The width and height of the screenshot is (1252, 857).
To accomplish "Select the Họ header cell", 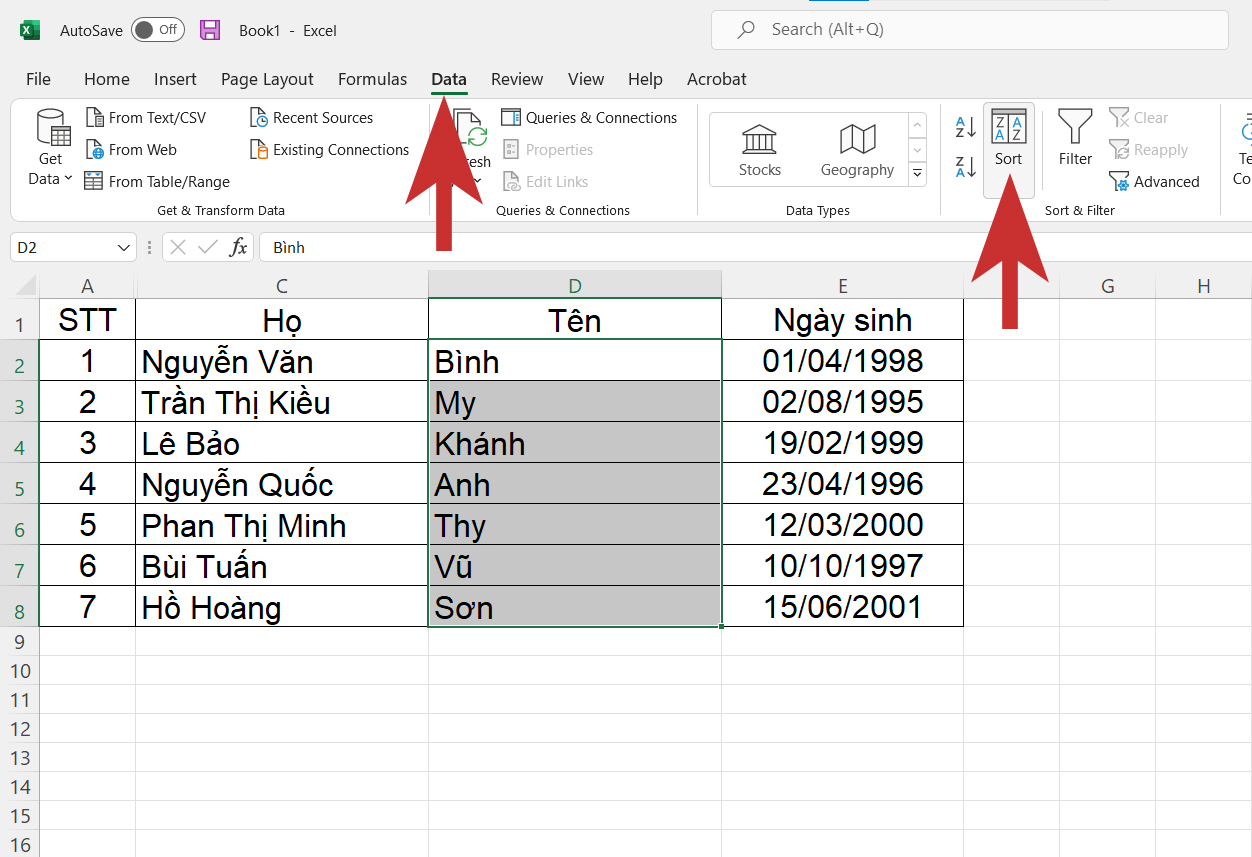I will pyautogui.click(x=282, y=319).
